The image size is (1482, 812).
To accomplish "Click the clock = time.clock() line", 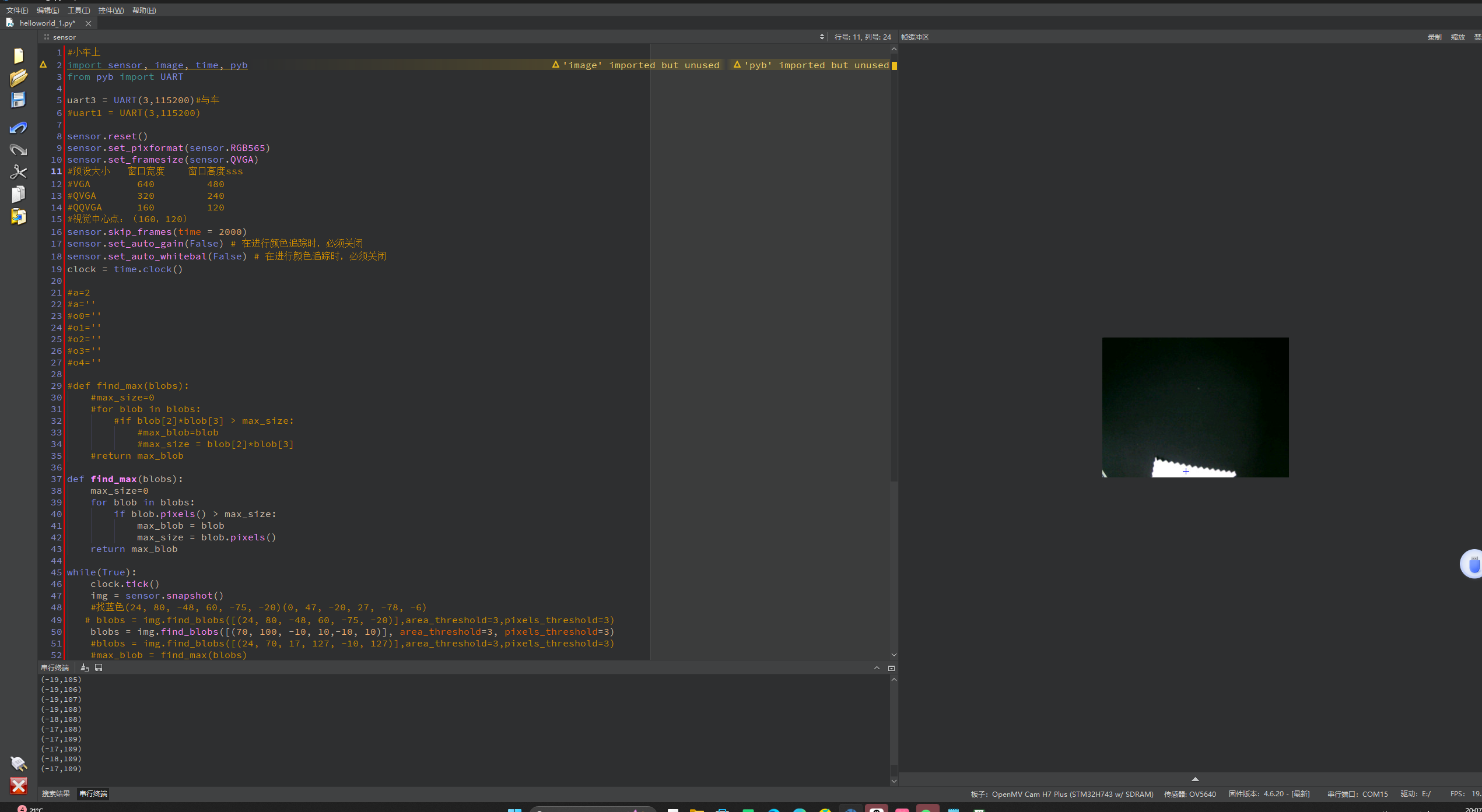I will pyautogui.click(x=125, y=269).
